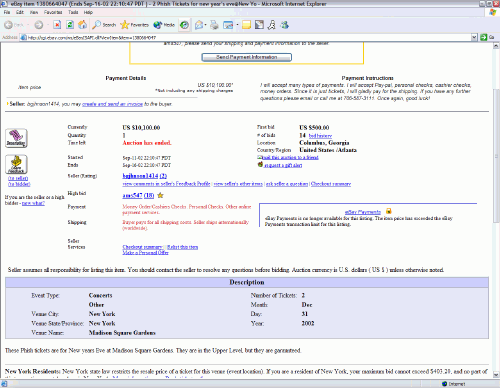Click the (to bidder) feedback link

click(x=19, y=184)
